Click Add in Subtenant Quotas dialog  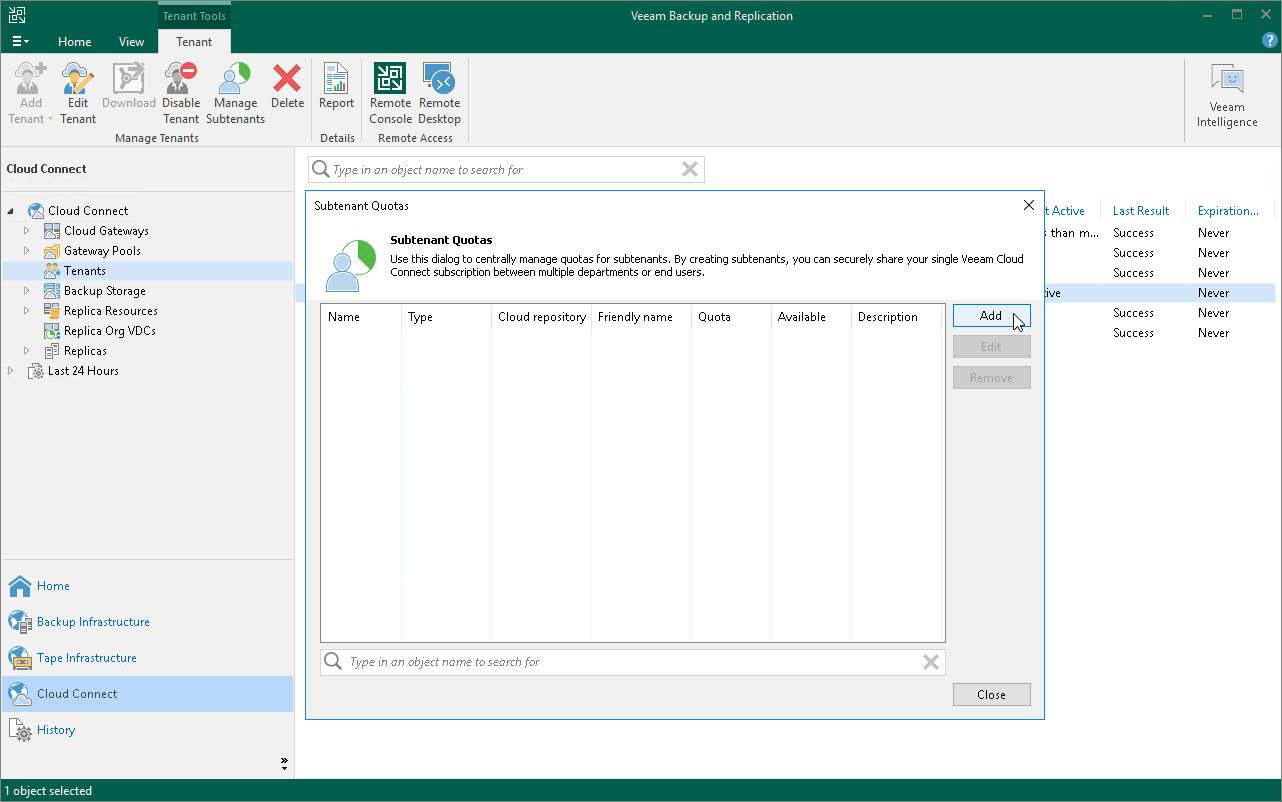[991, 316]
